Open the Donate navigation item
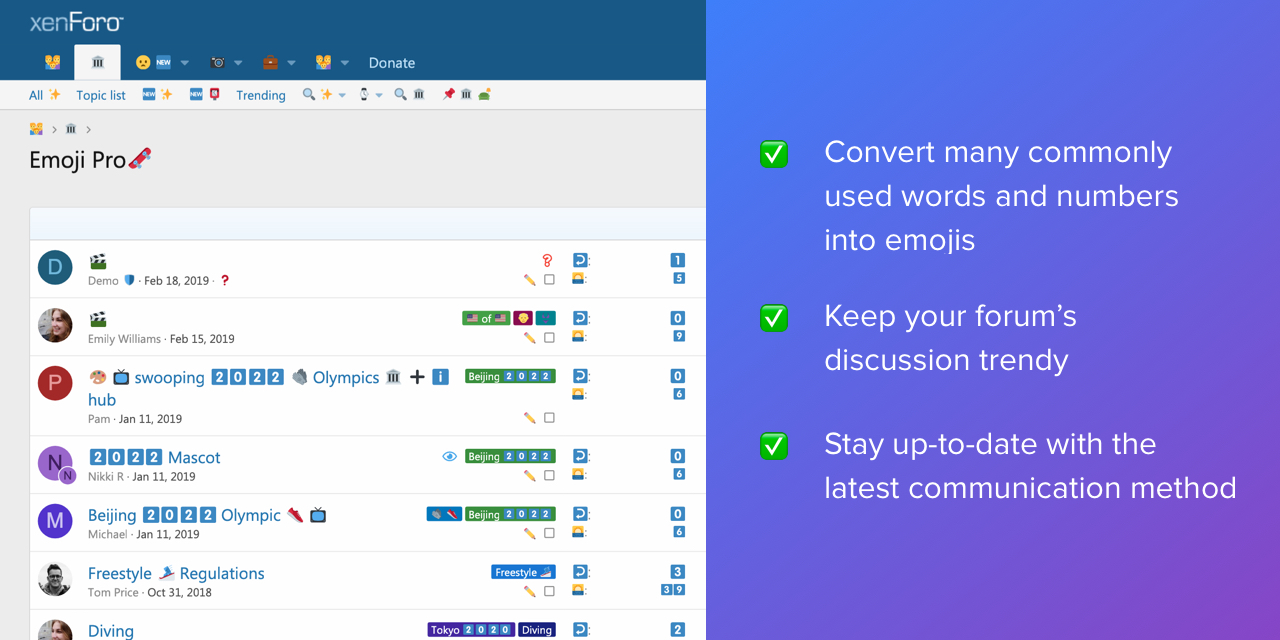The width and height of the screenshot is (1280, 640). [x=392, y=62]
